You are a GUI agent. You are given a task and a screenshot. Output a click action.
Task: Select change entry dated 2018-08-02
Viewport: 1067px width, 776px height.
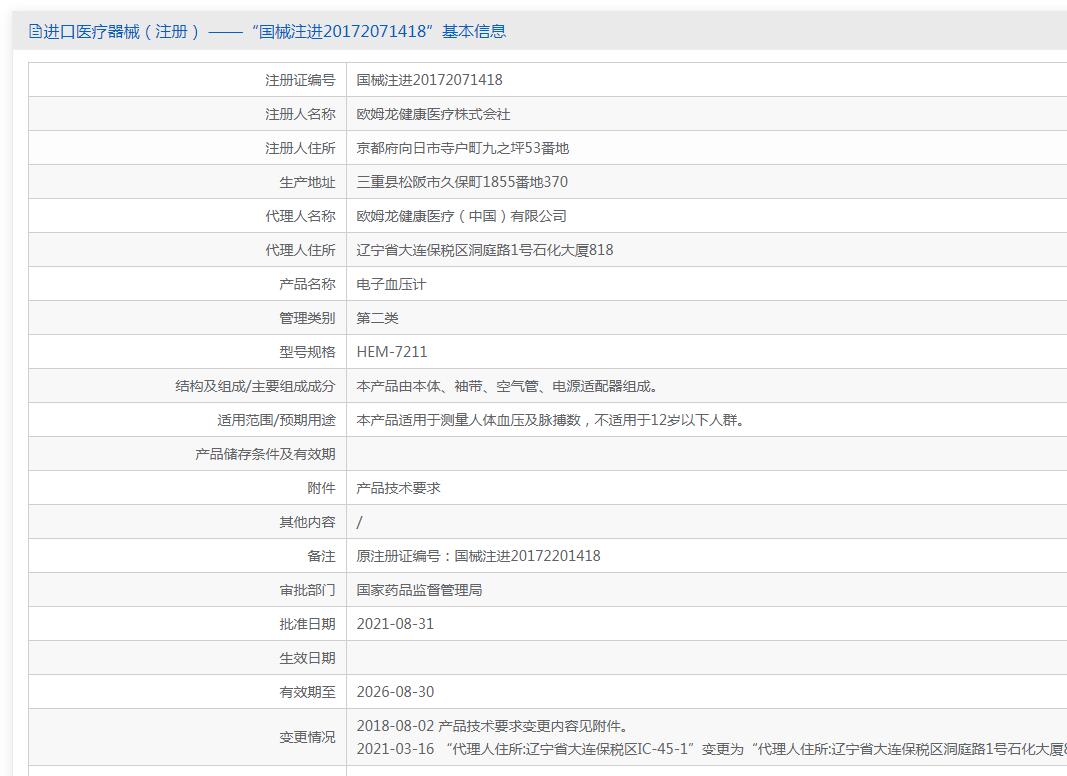tap(492, 726)
